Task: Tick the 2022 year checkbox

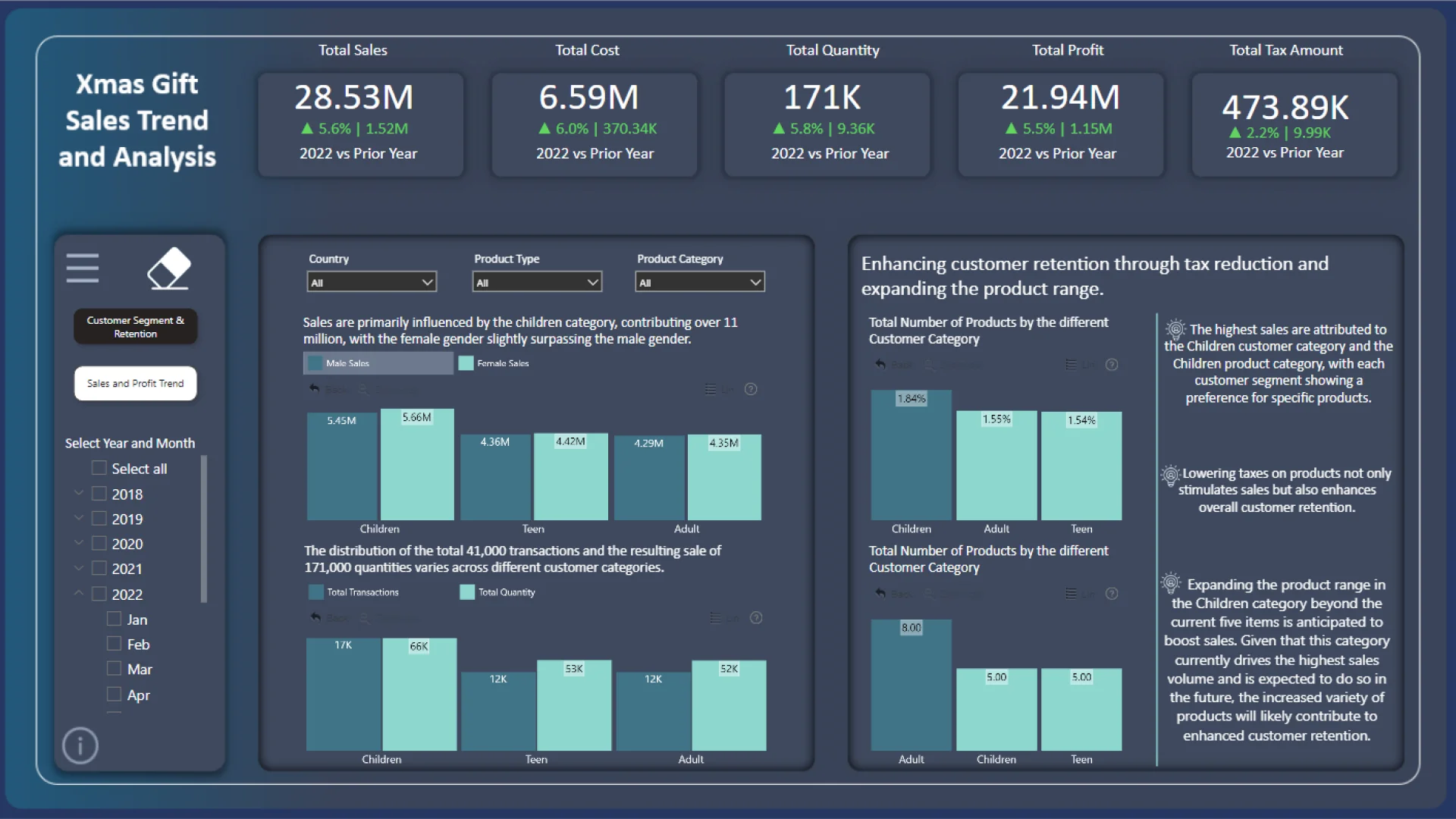Action: [99, 595]
